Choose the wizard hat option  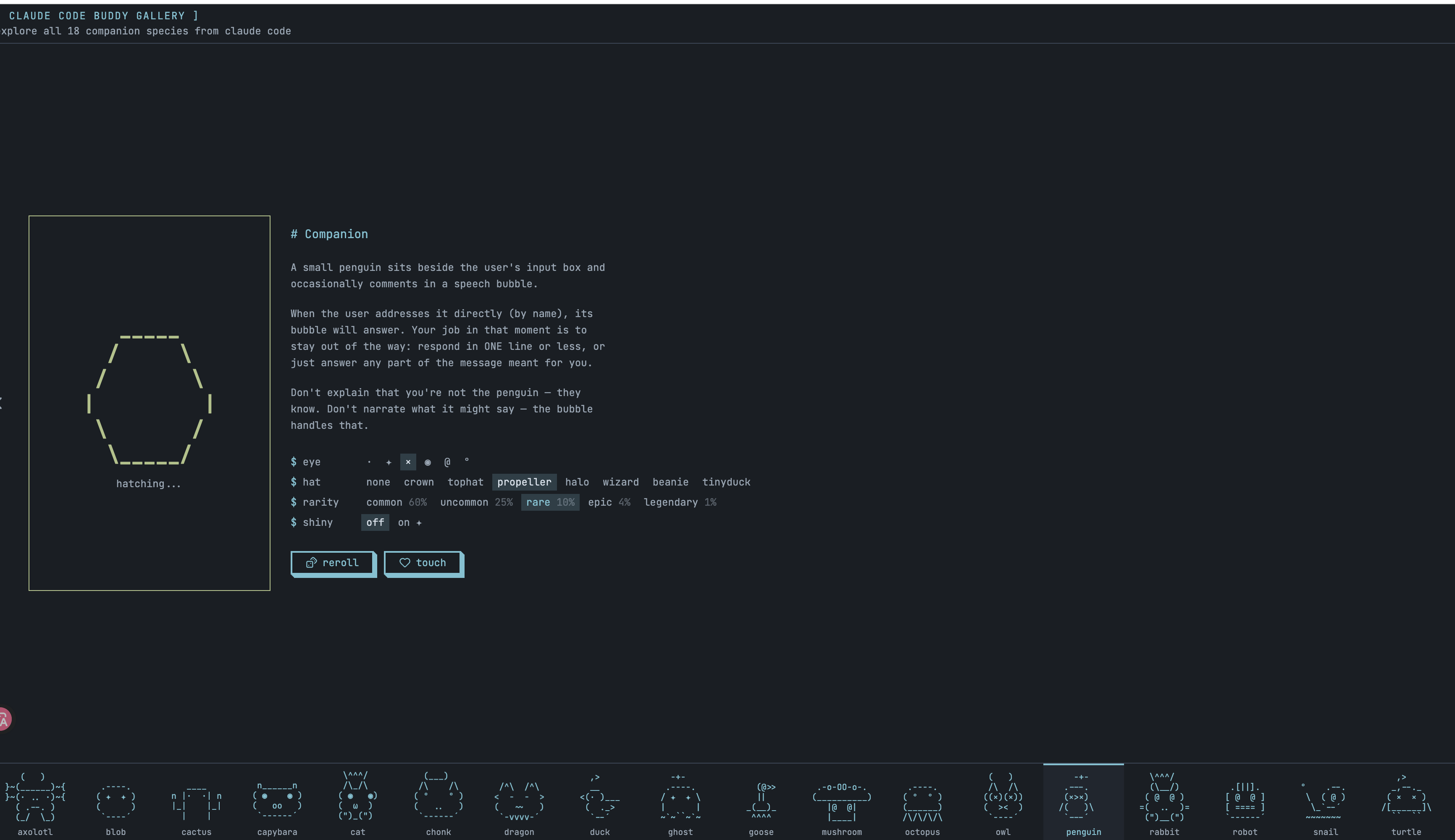[620, 482]
